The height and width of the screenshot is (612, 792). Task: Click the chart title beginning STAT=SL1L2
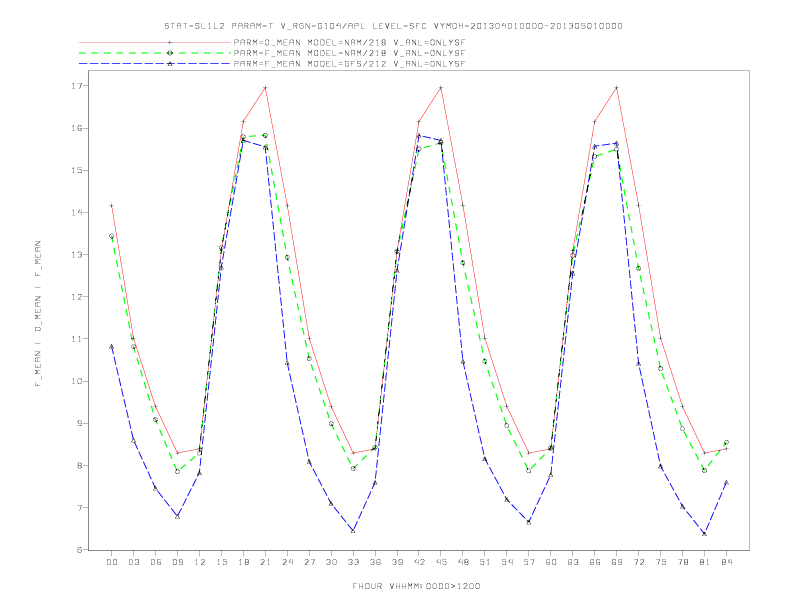tap(393, 26)
